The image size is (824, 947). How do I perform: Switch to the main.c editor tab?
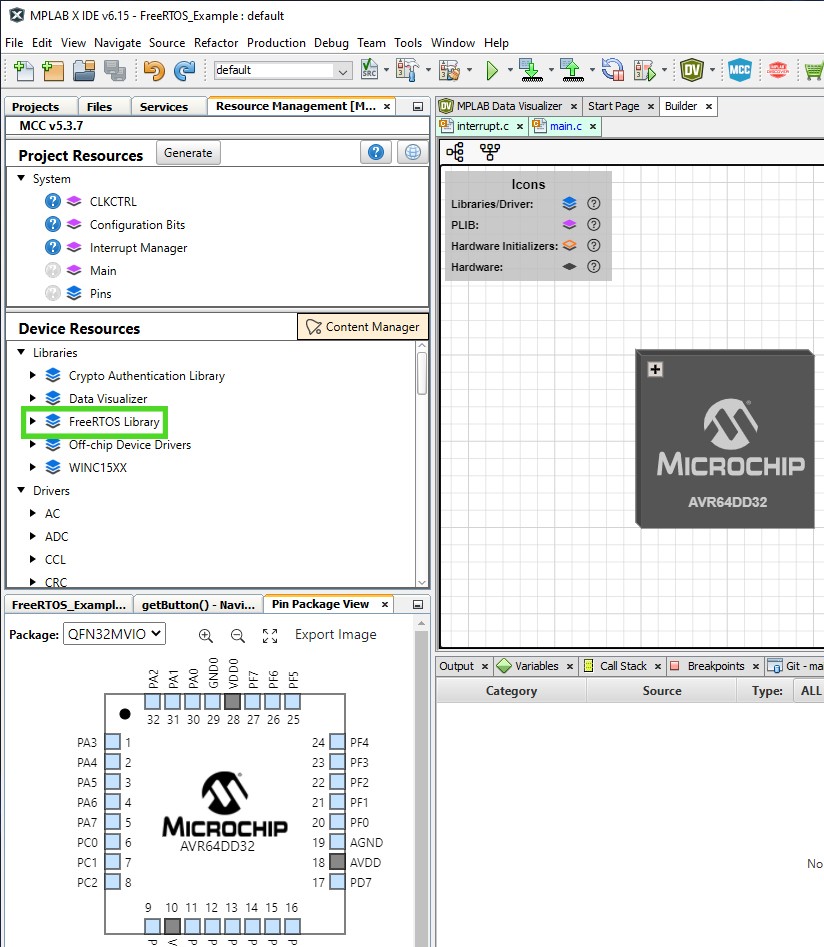coord(564,126)
